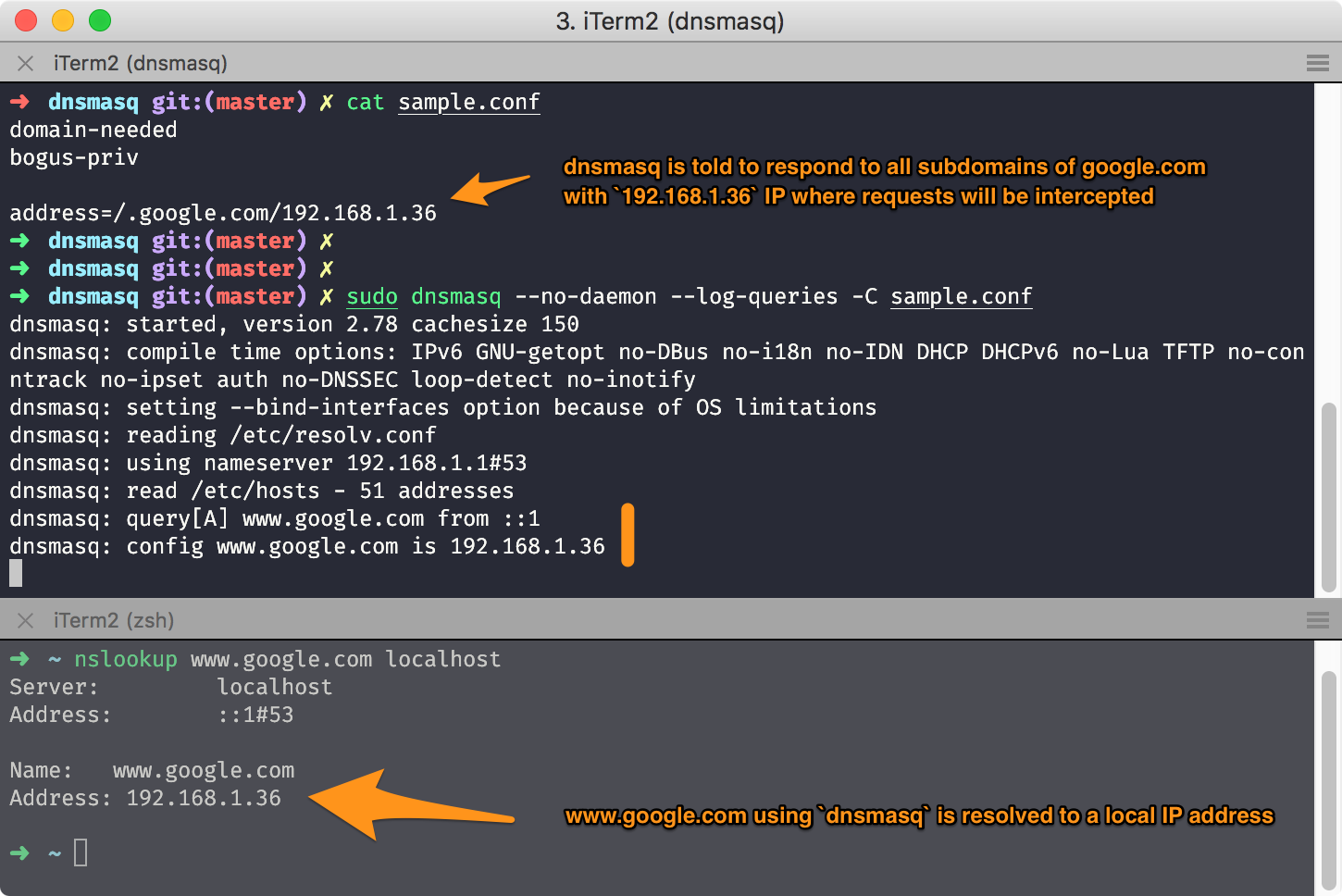Click 'started, version 2.78 cachesize 150' line

pyautogui.click(x=294, y=324)
